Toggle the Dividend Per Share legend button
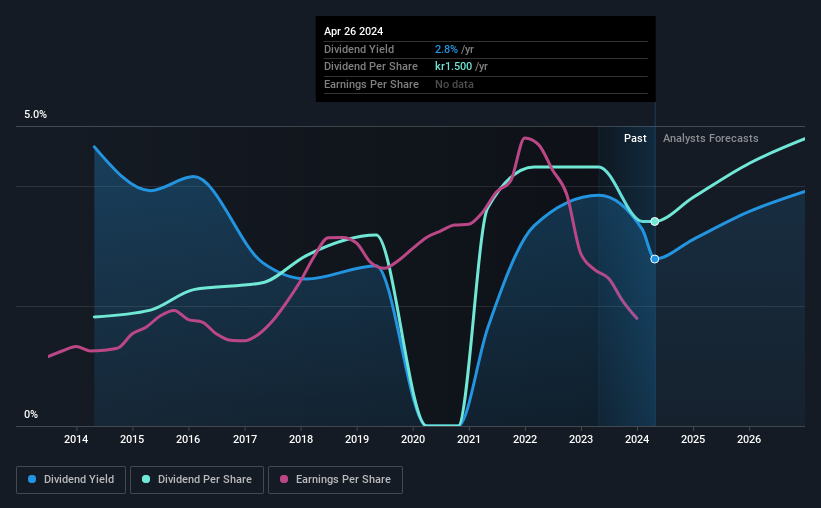The height and width of the screenshot is (508, 821). (197, 480)
